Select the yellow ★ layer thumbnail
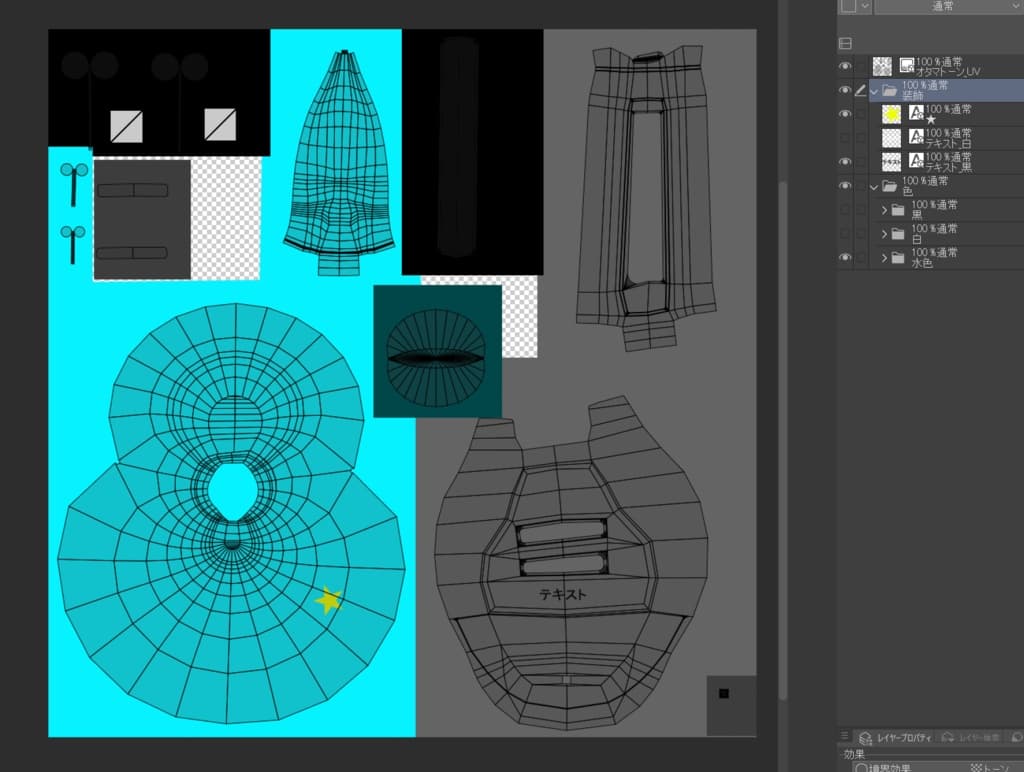 [x=891, y=114]
